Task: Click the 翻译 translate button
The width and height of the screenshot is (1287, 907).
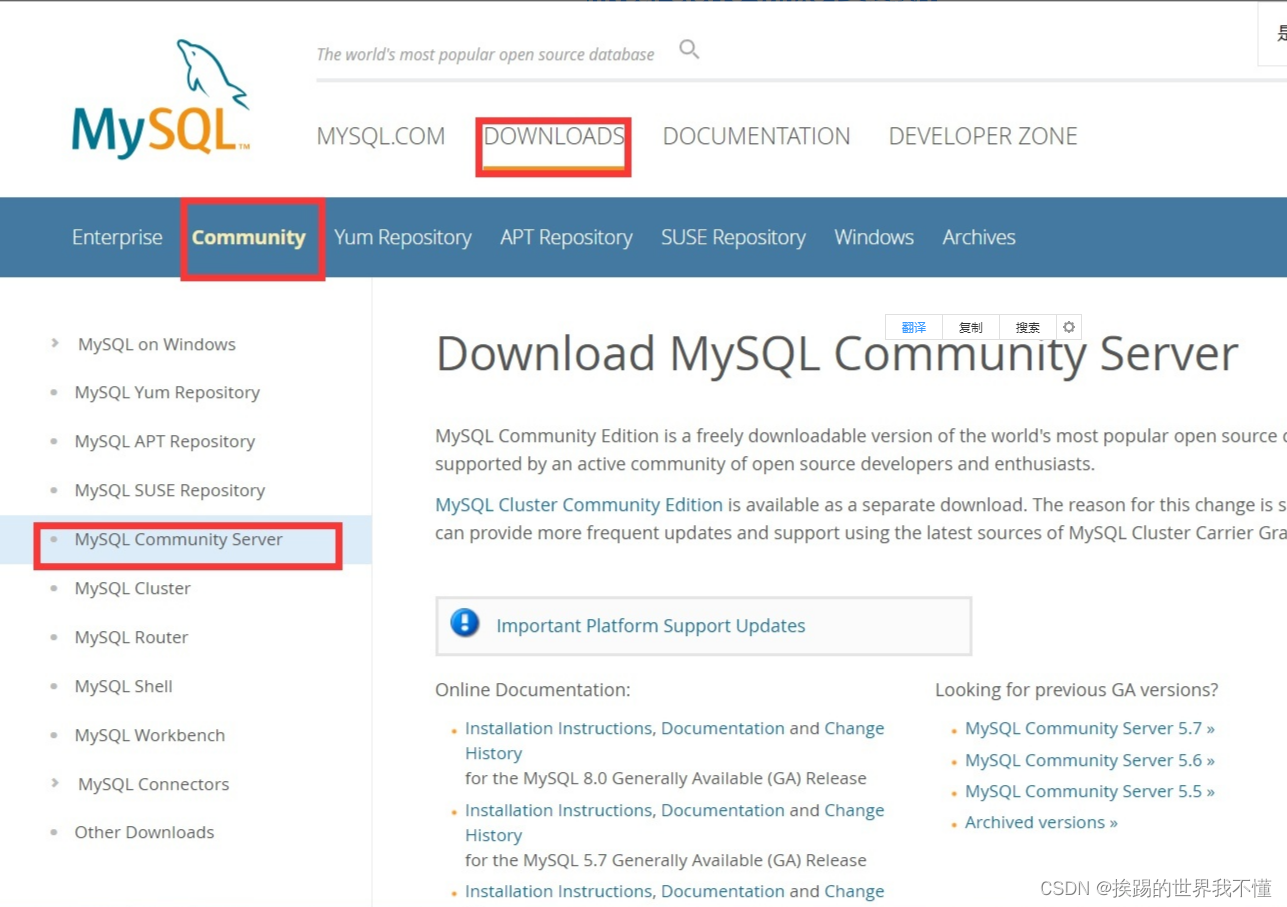Action: click(914, 327)
